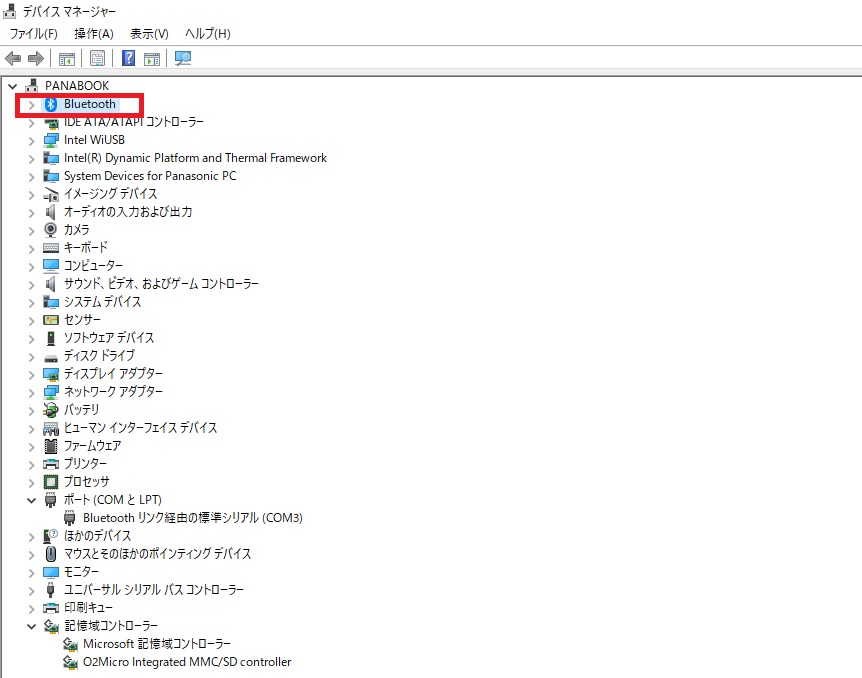The image size is (862, 678).
Task: Click the blue Help question-mark icon
Action: point(128,58)
